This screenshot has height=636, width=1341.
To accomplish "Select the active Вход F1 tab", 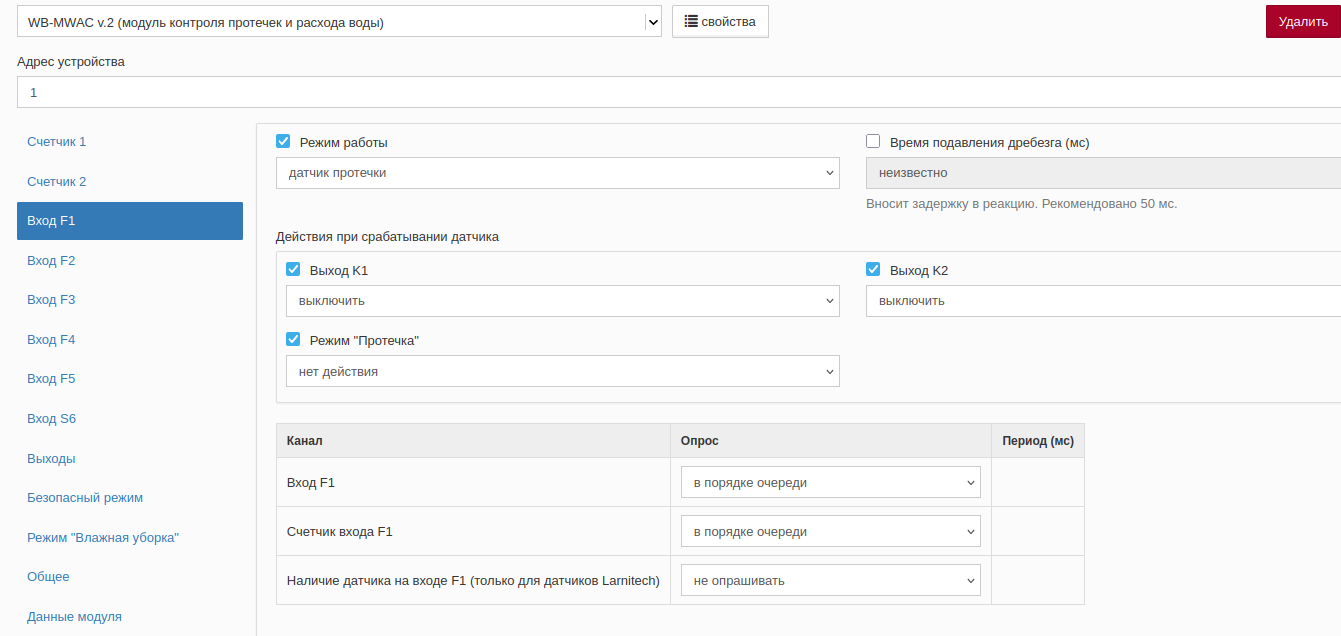I will (130, 221).
